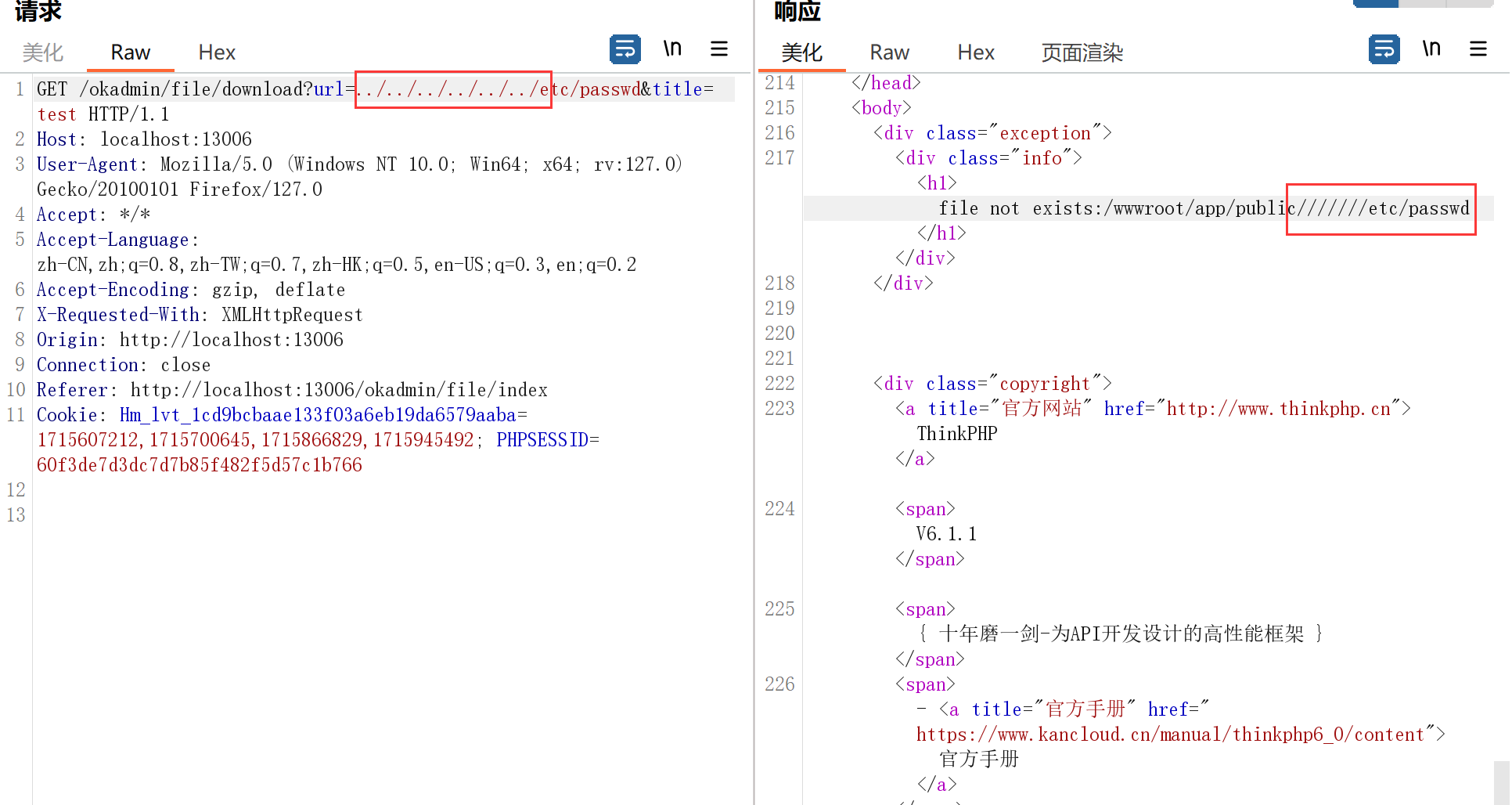Click the zh-CN language values line

(337, 265)
